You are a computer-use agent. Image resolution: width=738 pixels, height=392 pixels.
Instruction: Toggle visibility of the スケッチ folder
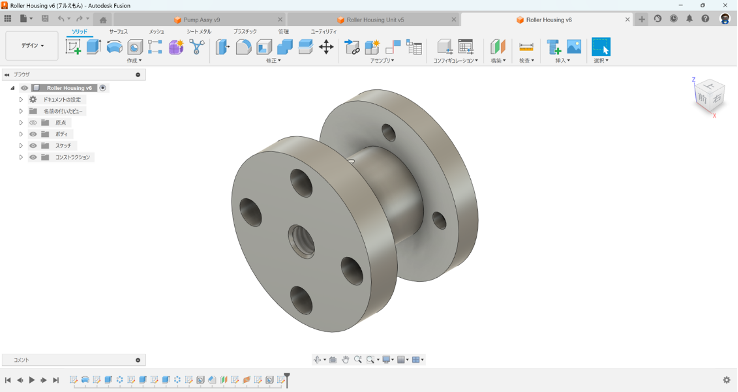[33, 146]
